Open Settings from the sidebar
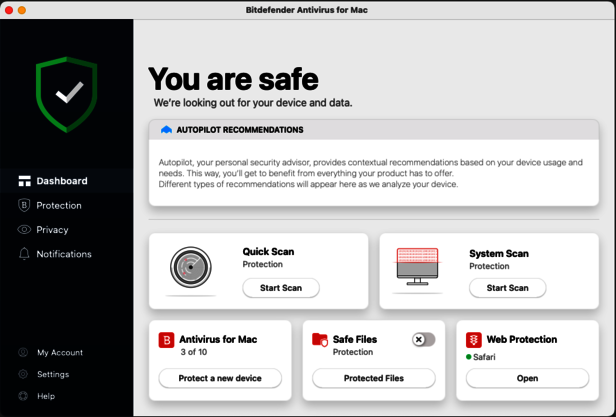616x417 pixels. click(52, 374)
